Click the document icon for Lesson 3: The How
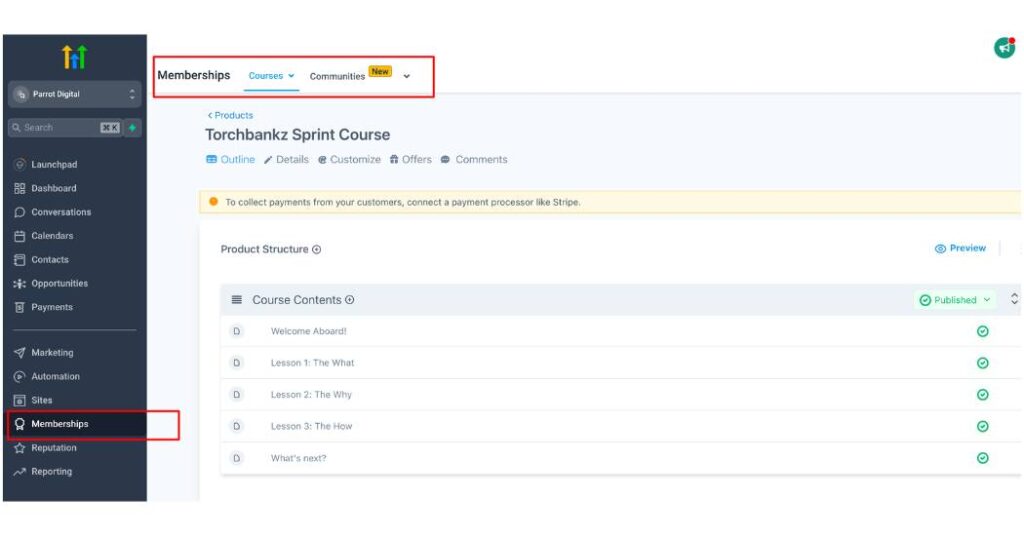This screenshot has width=1024, height=536. (236, 426)
